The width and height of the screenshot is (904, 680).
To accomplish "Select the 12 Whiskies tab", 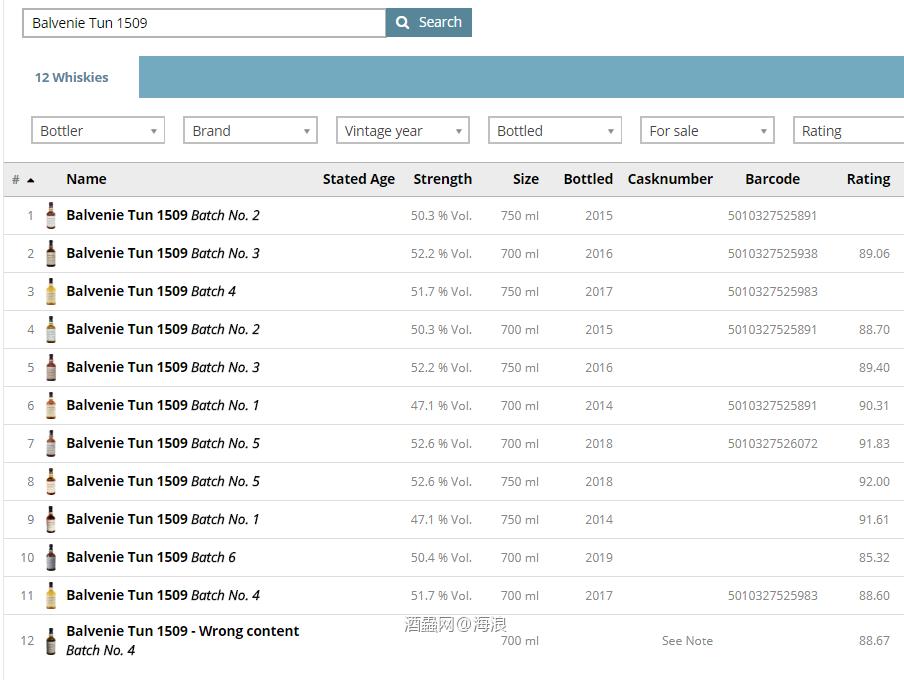I will [x=71, y=77].
